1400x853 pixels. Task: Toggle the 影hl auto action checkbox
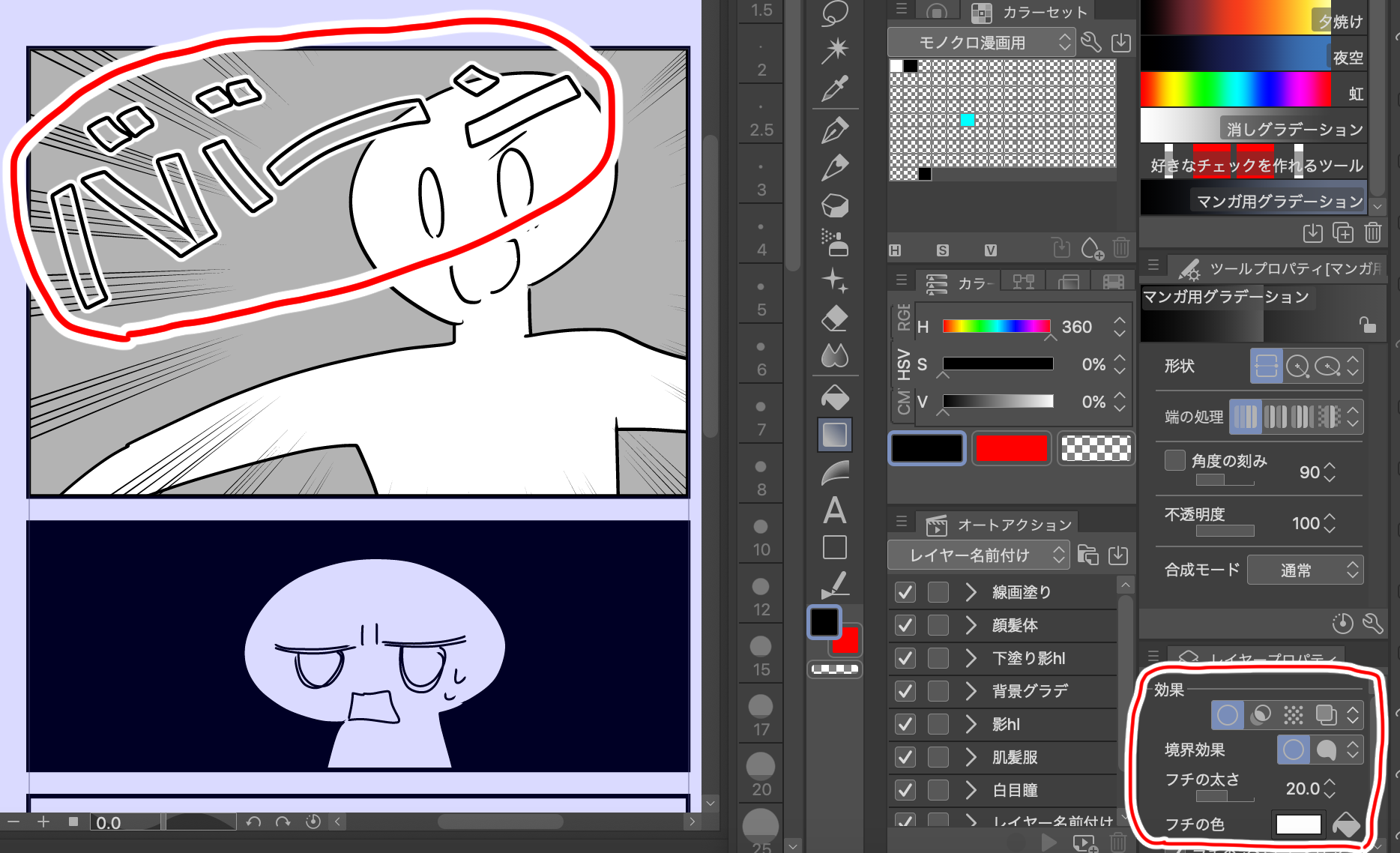pyautogui.click(x=905, y=724)
